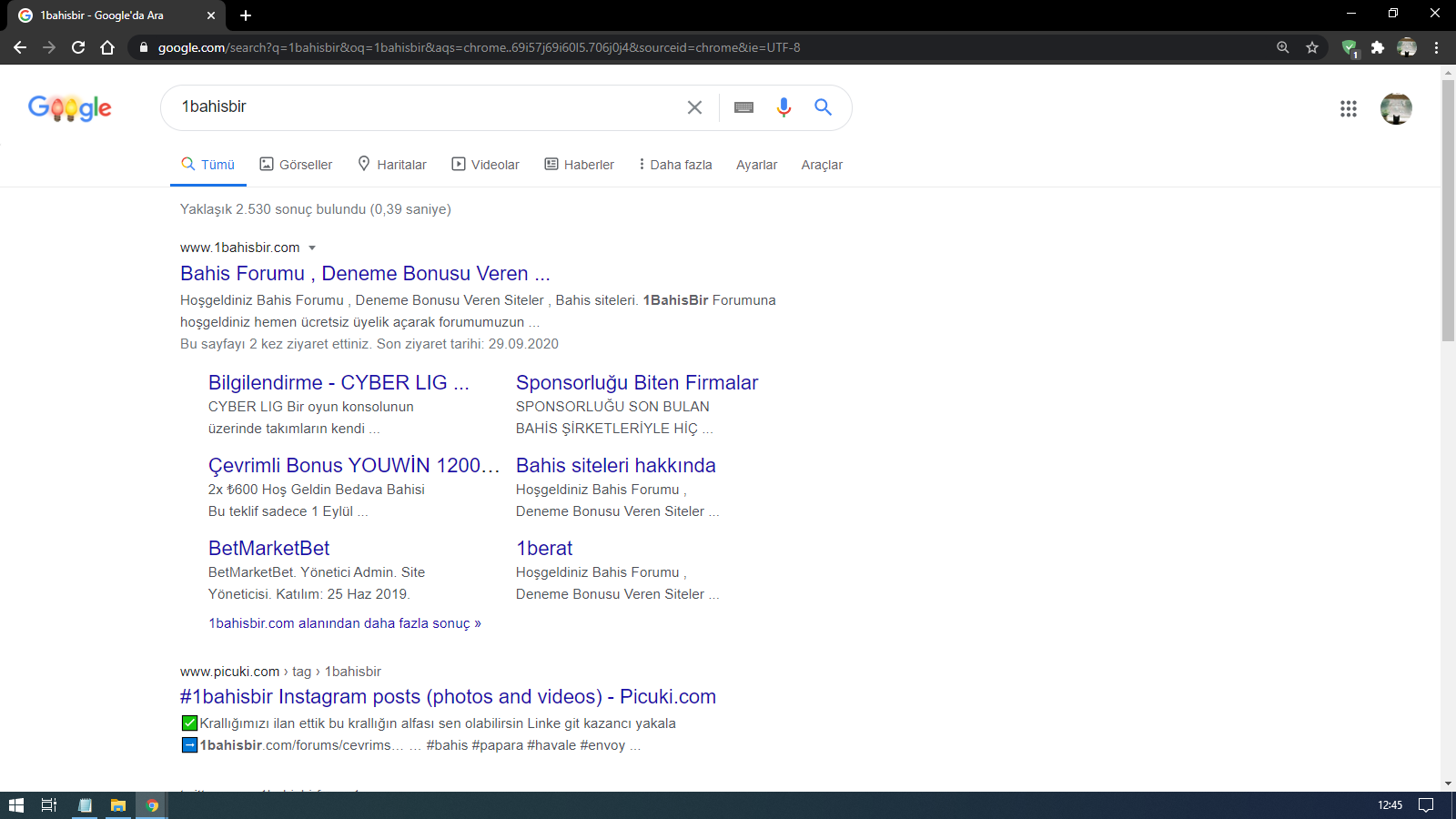The width and height of the screenshot is (1456, 819).
Task: Select the Tümü results tab
Action: click(x=208, y=165)
